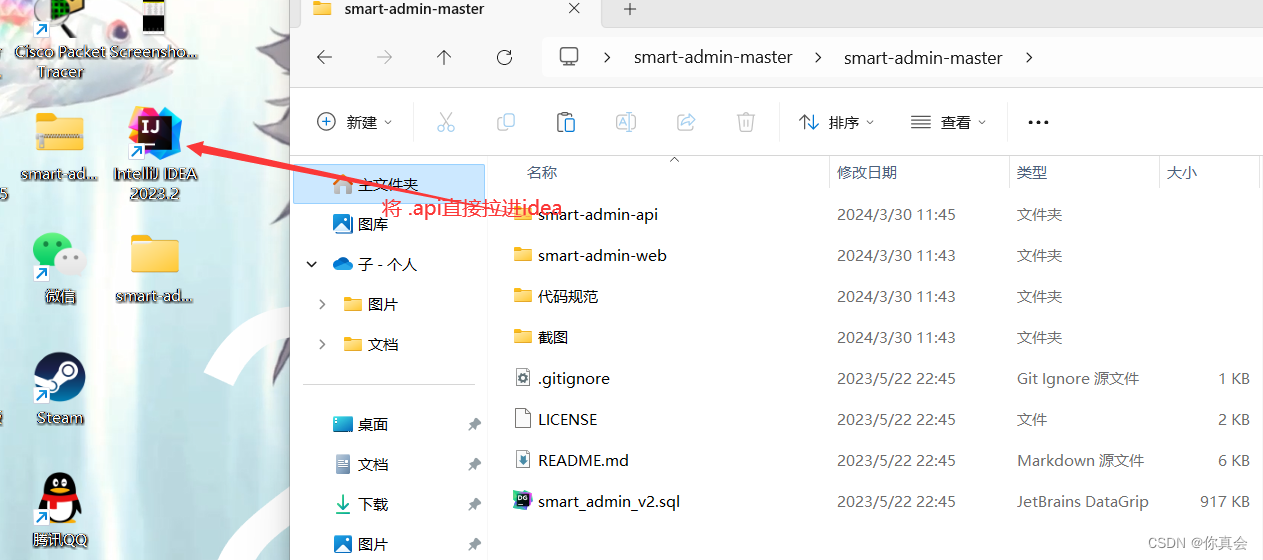Image resolution: width=1263 pixels, height=560 pixels.
Task: Click first smart-admin-master breadcrumb segment
Action: (x=713, y=57)
